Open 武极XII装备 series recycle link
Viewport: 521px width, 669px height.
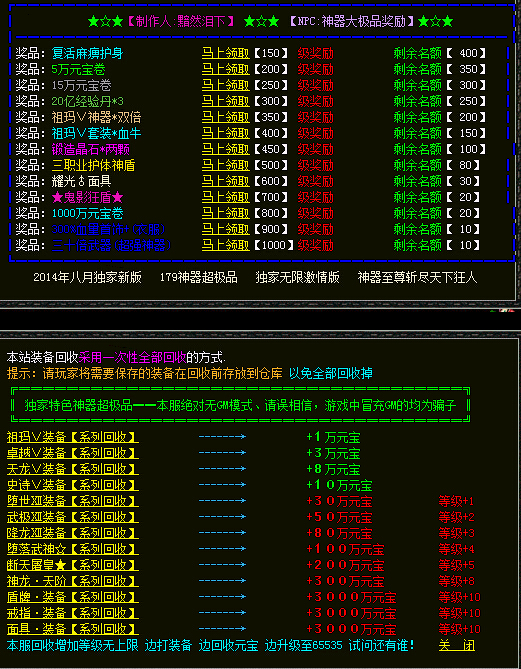pos(73,517)
